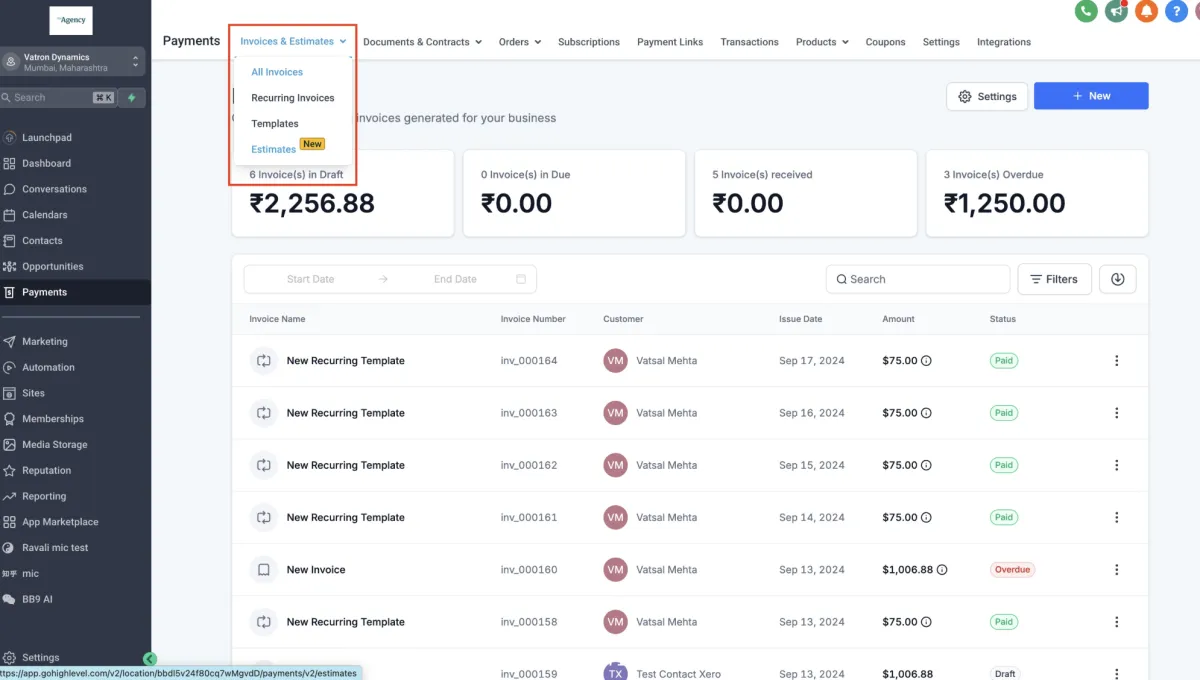Click the End Date field
1200x680 pixels.
pos(455,279)
